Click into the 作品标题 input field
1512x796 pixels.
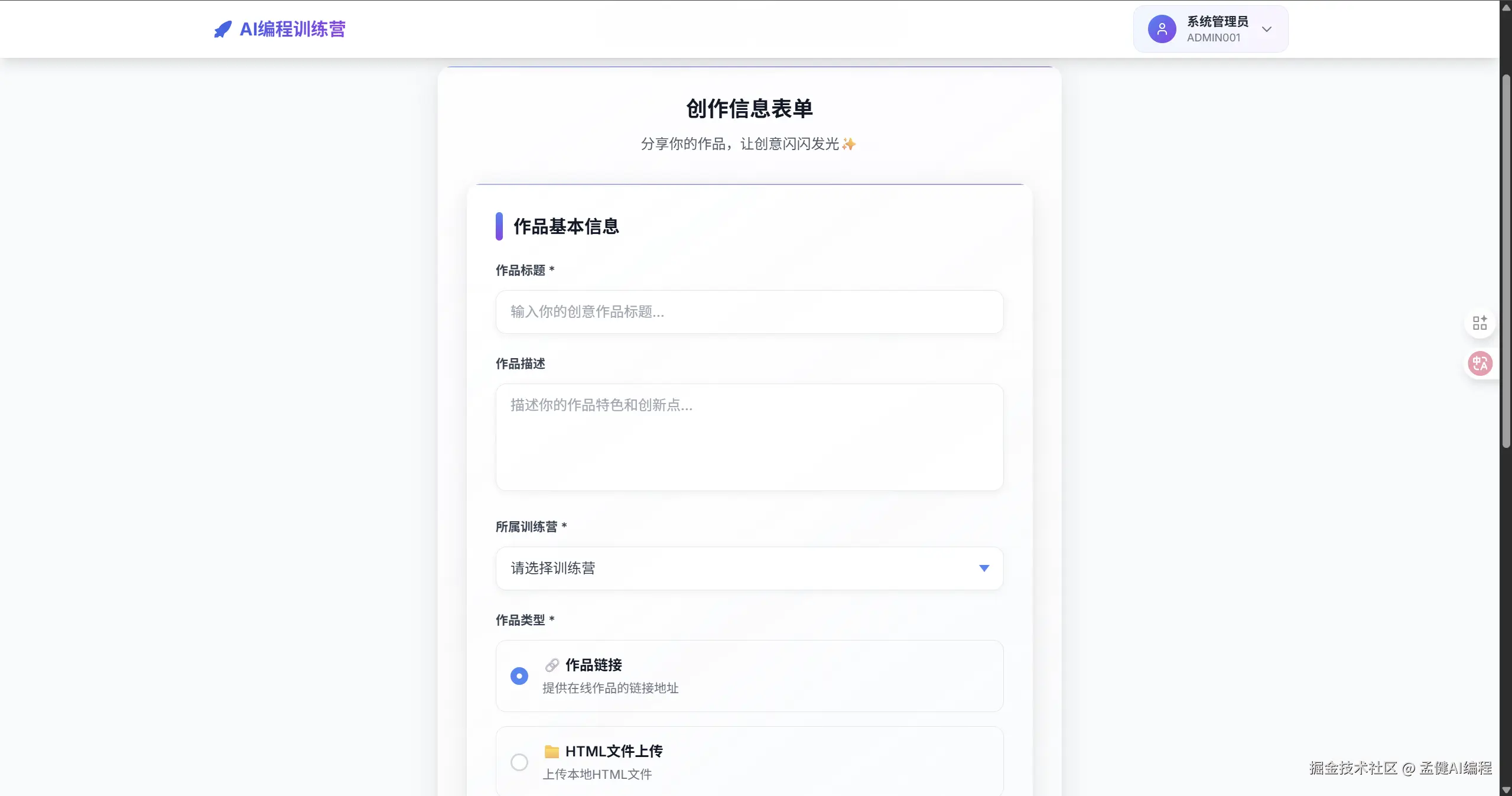pyautogui.click(x=749, y=312)
